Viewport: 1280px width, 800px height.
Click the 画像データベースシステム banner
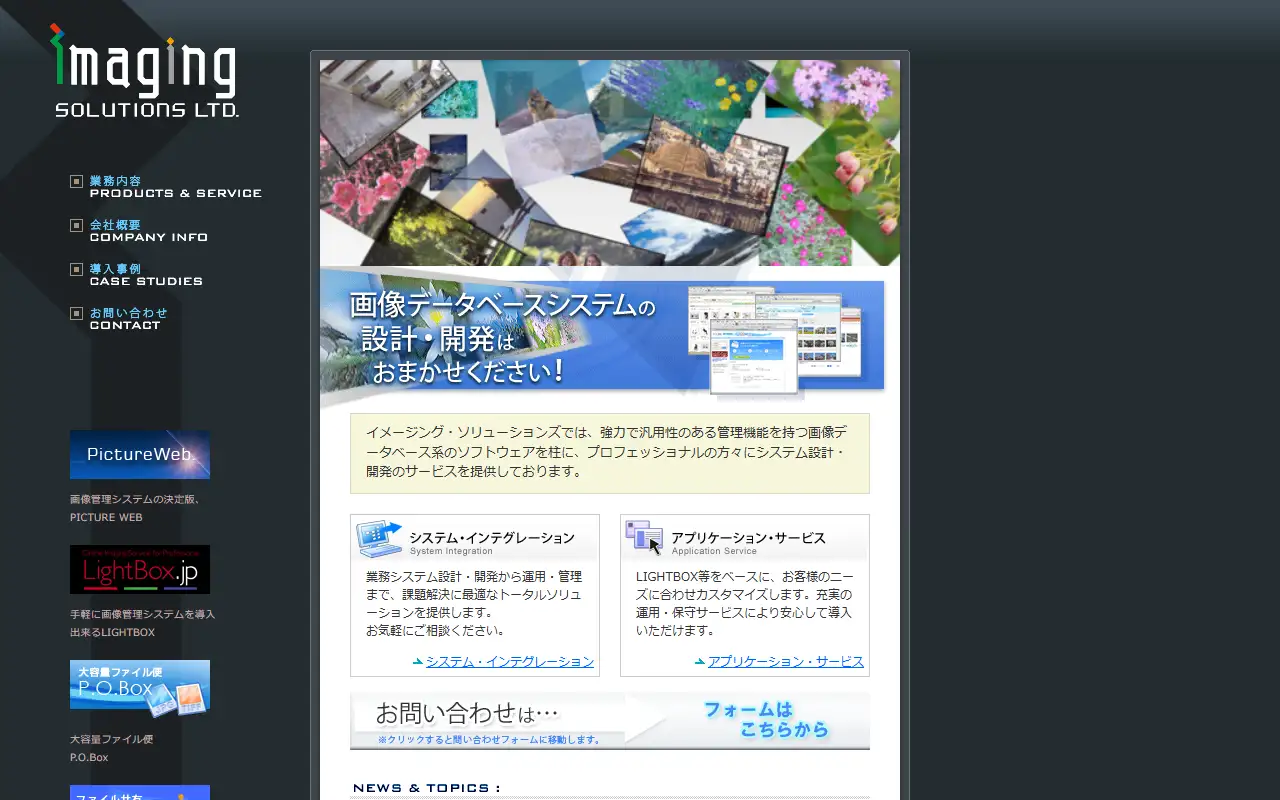pyautogui.click(x=603, y=337)
